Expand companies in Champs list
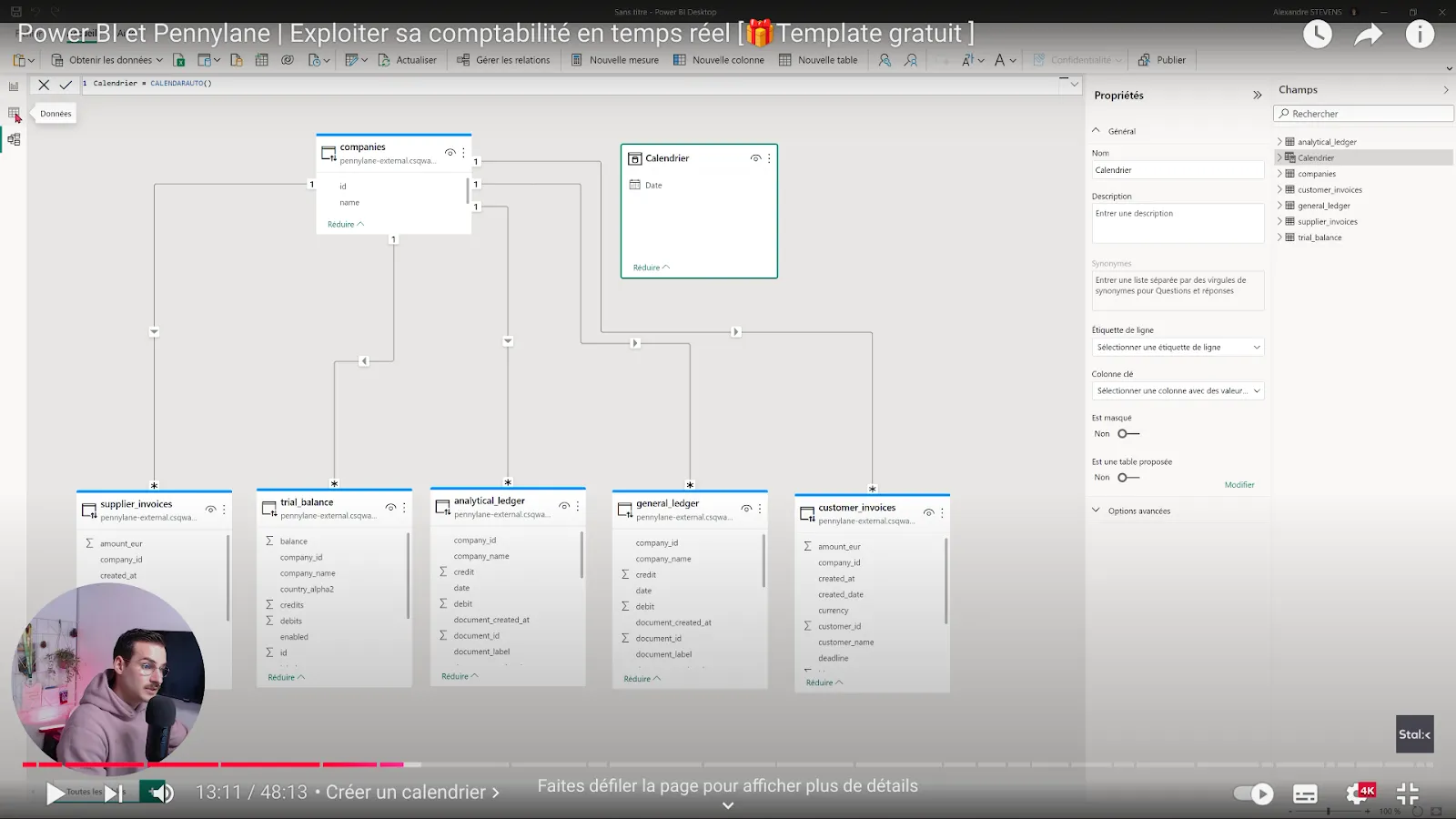This screenshot has width=1456, height=819. click(1279, 174)
